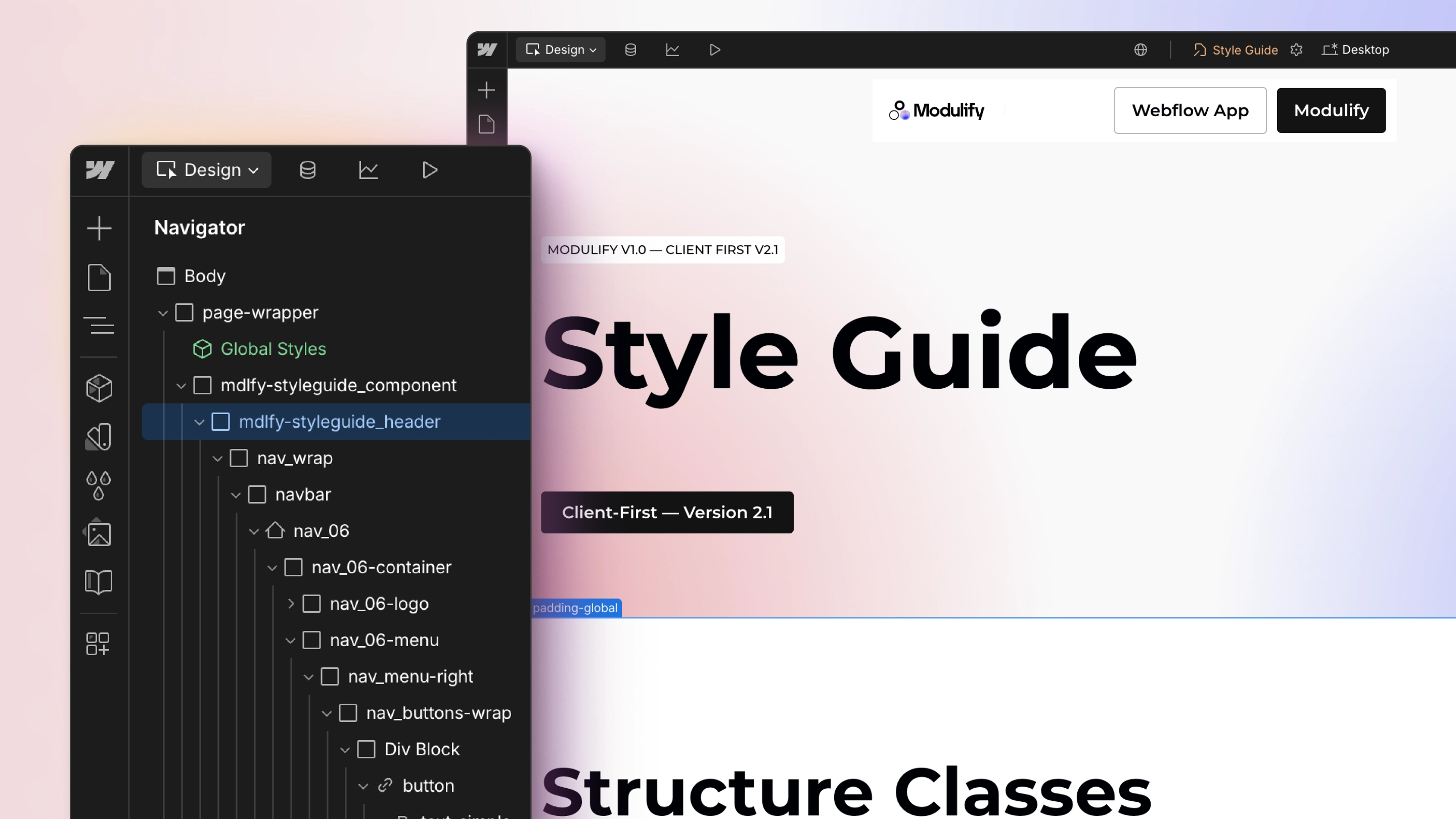Select the Div Block row
Image resolution: width=1456 pixels, height=819 pixels.
(336, 749)
